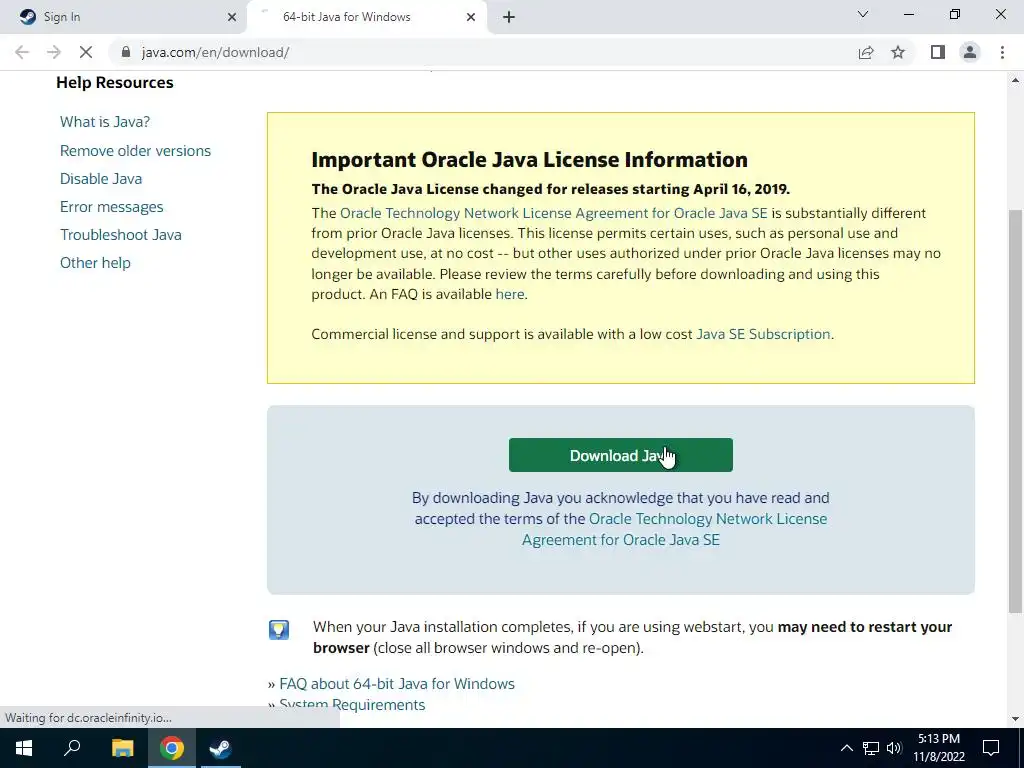The height and width of the screenshot is (768, 1024).
Task: Show hidden system tray icons
Action: (x=846, y=748)
